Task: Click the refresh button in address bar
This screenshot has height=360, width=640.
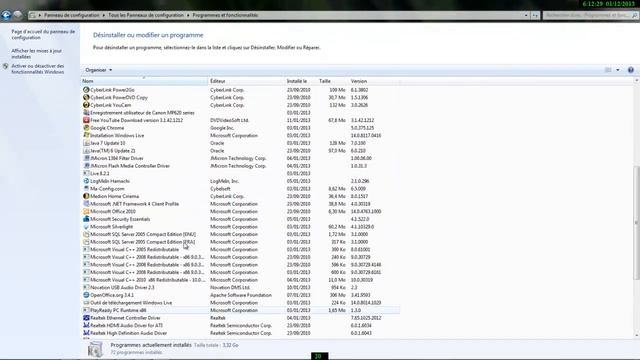Action: 535,15
